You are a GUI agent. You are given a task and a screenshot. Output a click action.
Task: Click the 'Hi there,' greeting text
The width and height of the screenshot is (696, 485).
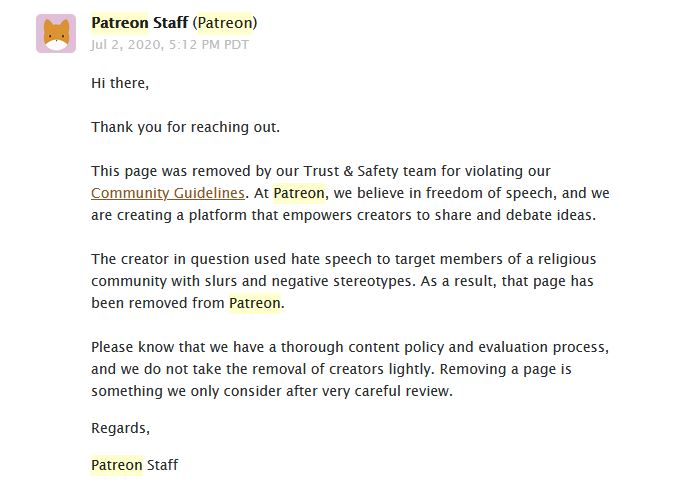pyautogui.click(x=120, y=83)
